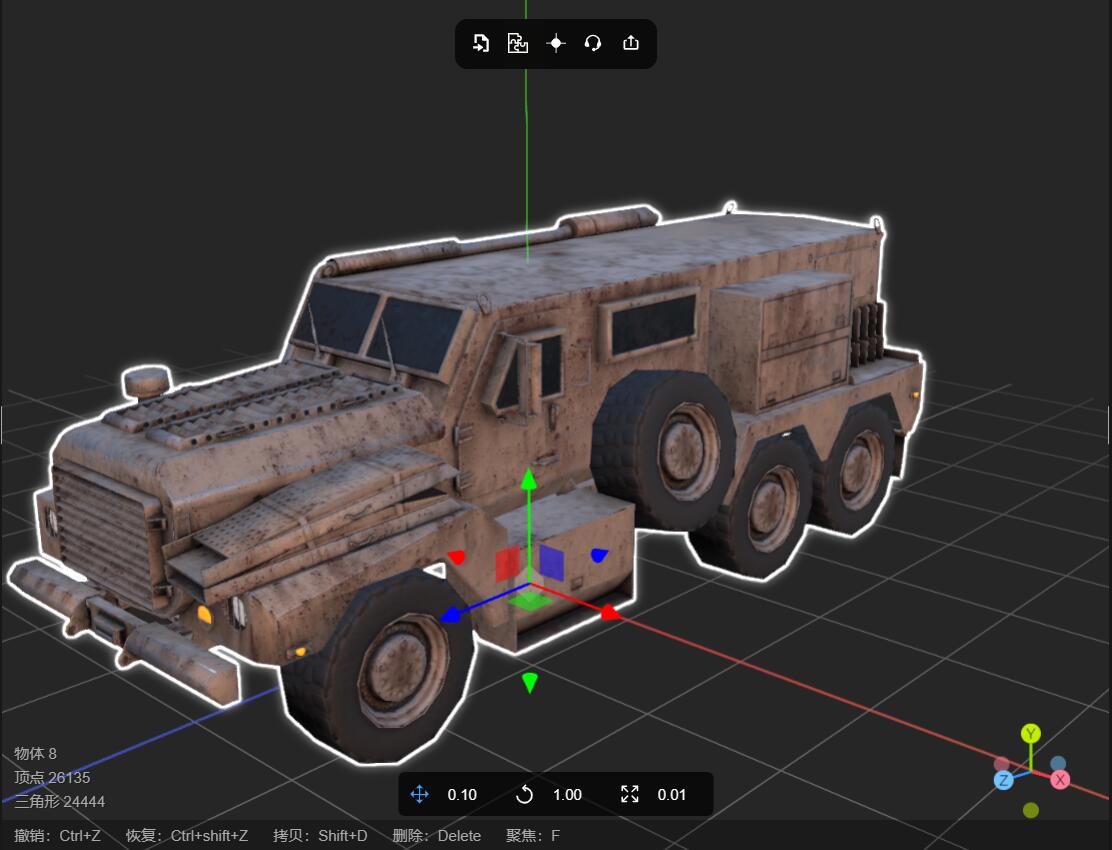Click the negative Y olive dot in gizmo

click(x=1031, y=810)
